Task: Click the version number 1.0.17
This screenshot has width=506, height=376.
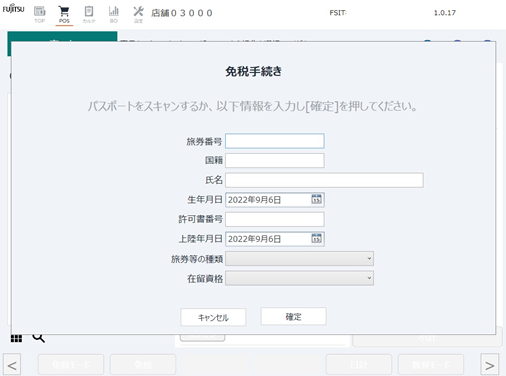Action: 445,13
